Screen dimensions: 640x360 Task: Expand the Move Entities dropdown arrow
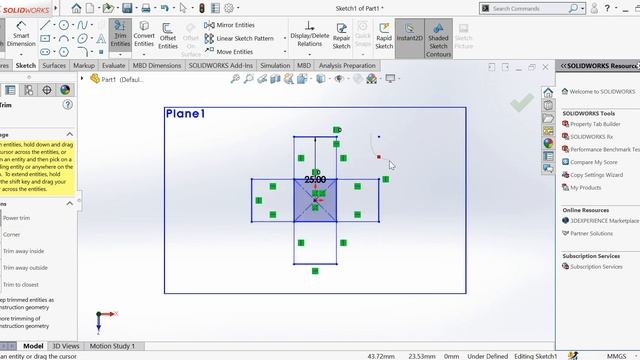tap(284, 52)
